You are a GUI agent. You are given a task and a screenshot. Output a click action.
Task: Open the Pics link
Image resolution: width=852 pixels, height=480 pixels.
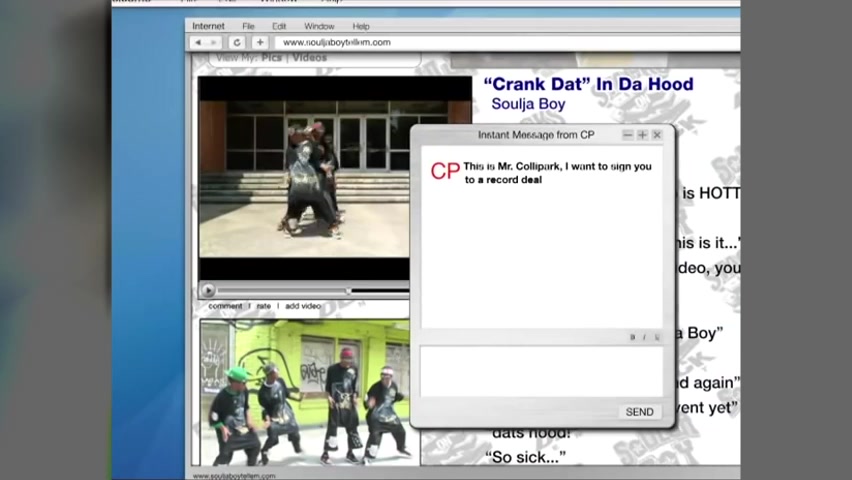pos(271,58)
